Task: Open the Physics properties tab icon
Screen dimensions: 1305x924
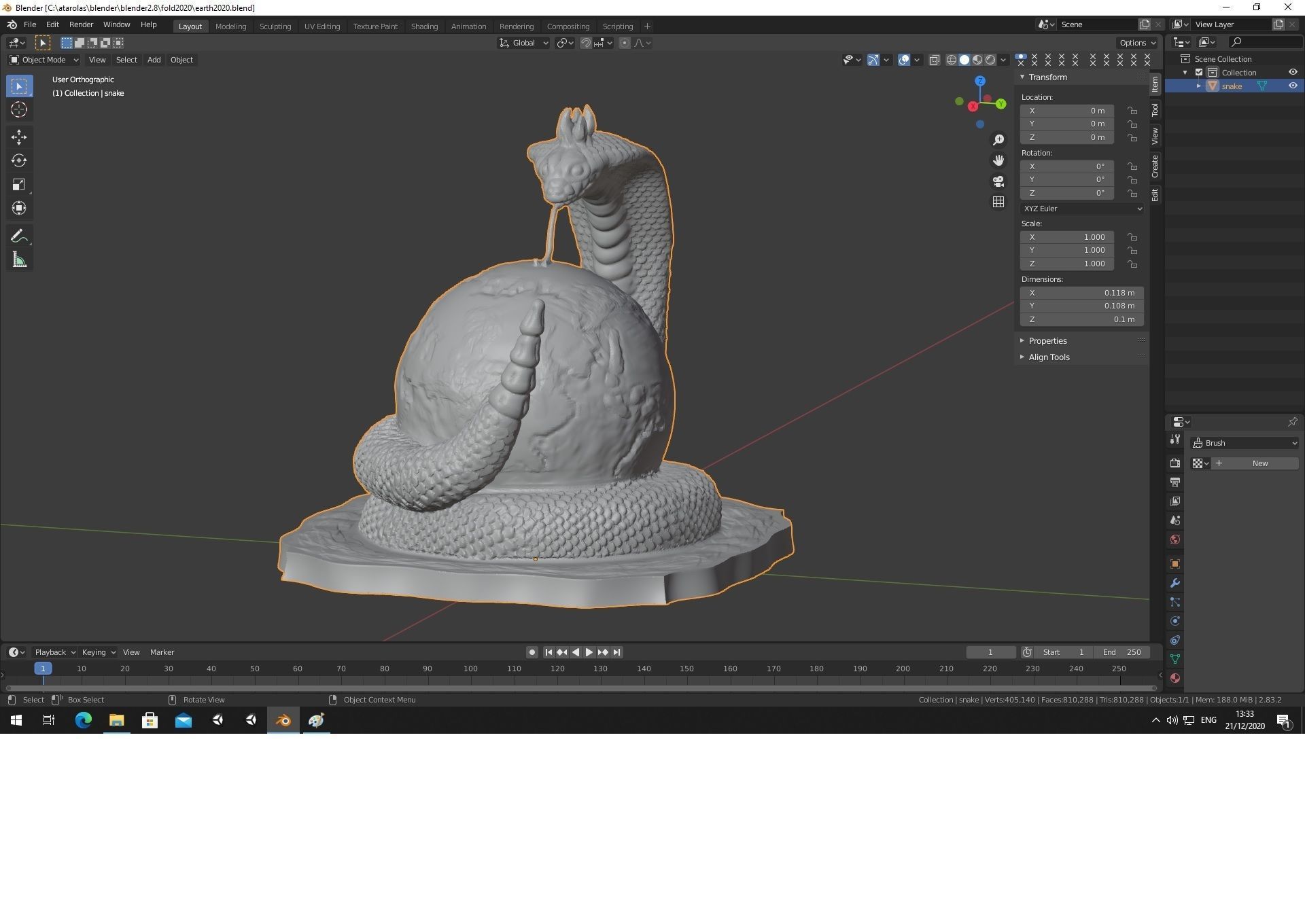Action: [1175, 621]
